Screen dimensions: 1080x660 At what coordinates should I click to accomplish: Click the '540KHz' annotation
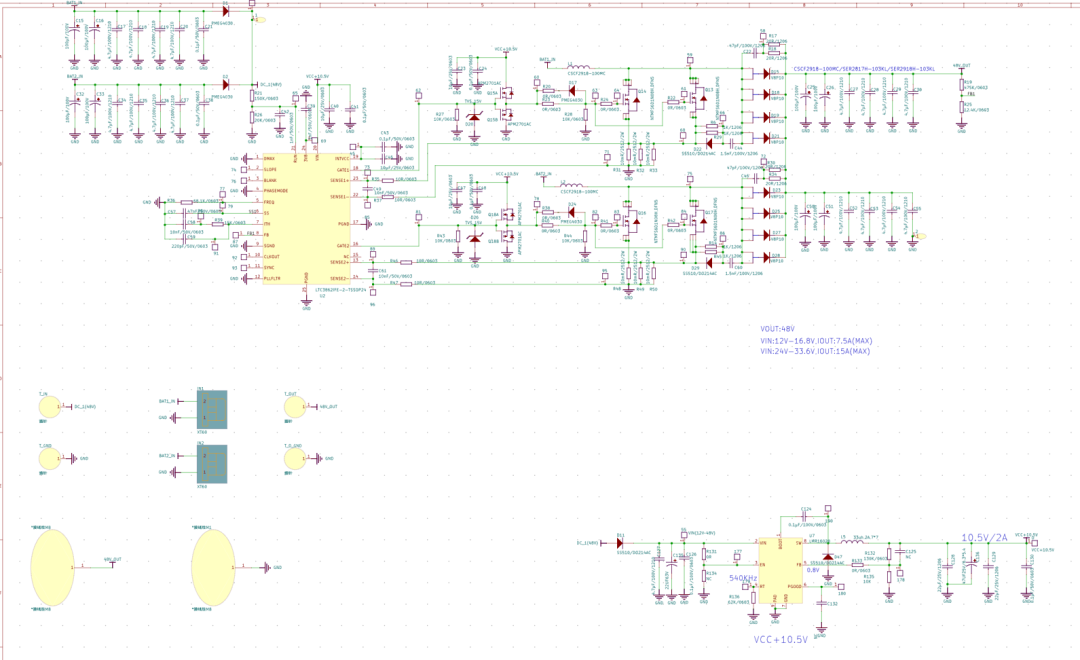point(743,578)
